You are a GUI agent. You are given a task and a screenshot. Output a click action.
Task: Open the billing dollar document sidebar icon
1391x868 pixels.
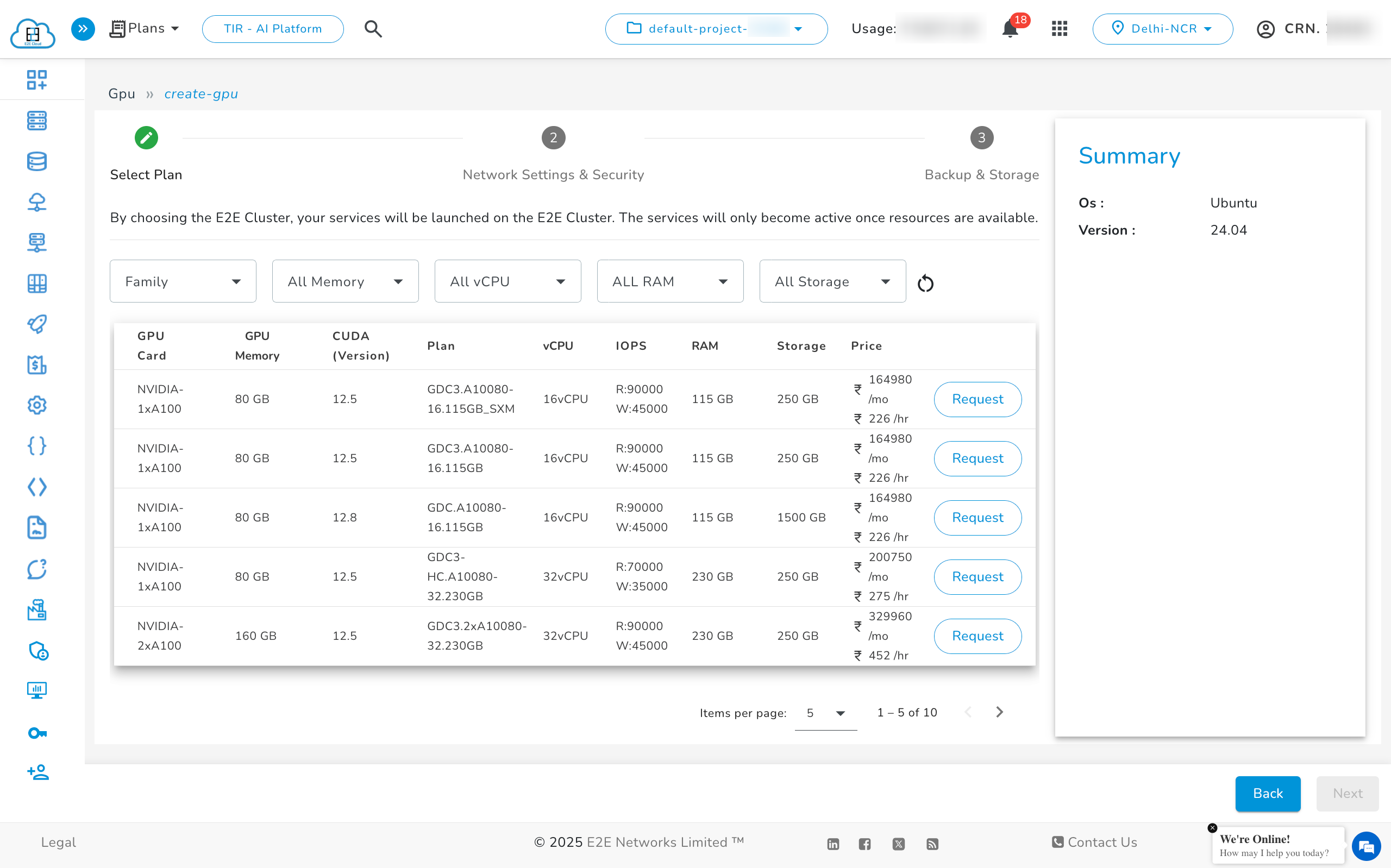pos(37,365)
